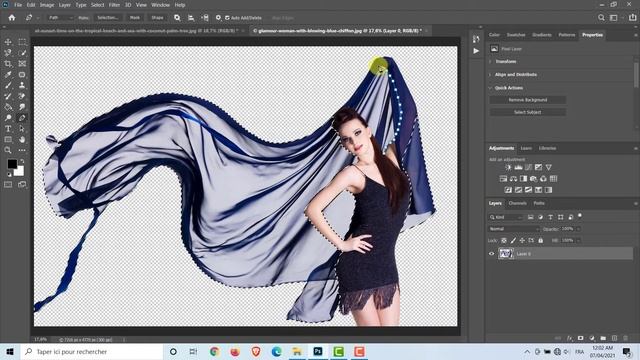Image resolution: width=640 pixels, height=360 pixels.
Task: Toggle layer filtering on/off switch
Action: pos(580,216)
